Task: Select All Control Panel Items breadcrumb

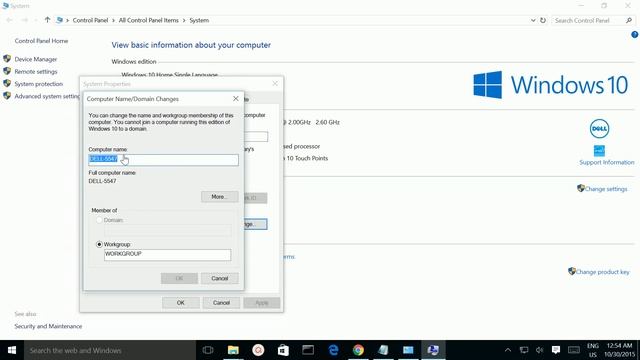Action: (x=149, y=20)
